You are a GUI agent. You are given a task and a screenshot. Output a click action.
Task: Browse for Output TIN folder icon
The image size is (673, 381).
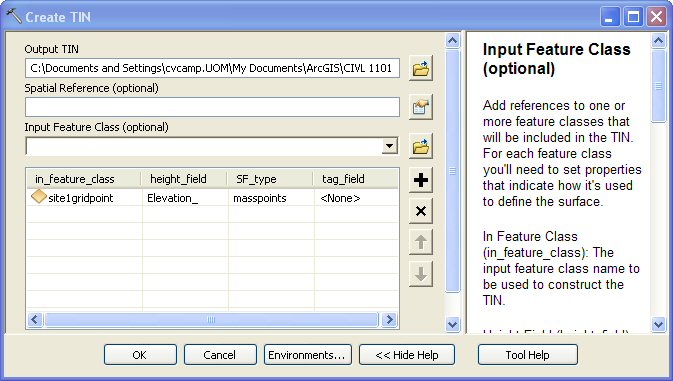click(x=421, y=68)
